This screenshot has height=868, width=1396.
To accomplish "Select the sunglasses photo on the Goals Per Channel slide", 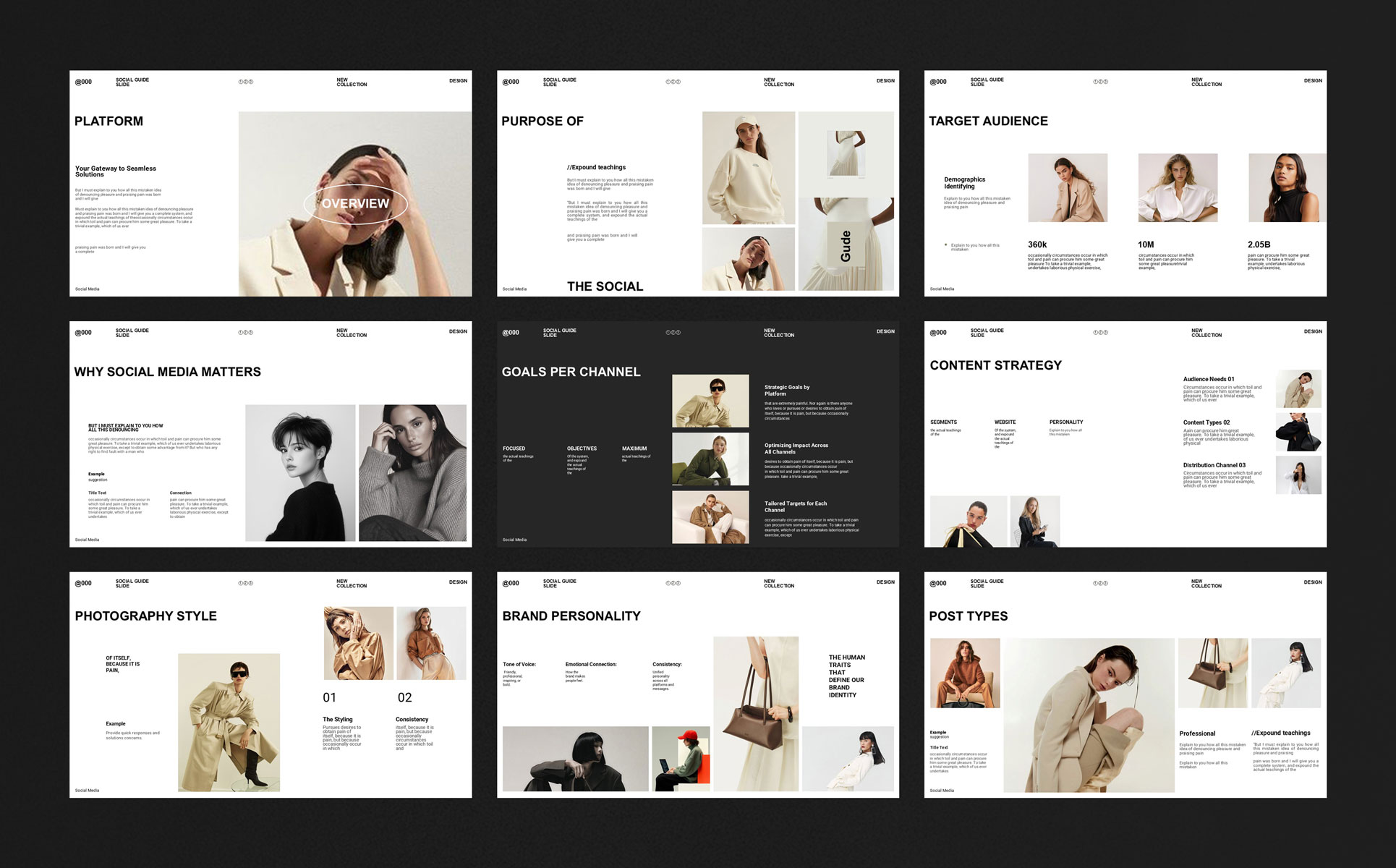I will click(710, 401).
